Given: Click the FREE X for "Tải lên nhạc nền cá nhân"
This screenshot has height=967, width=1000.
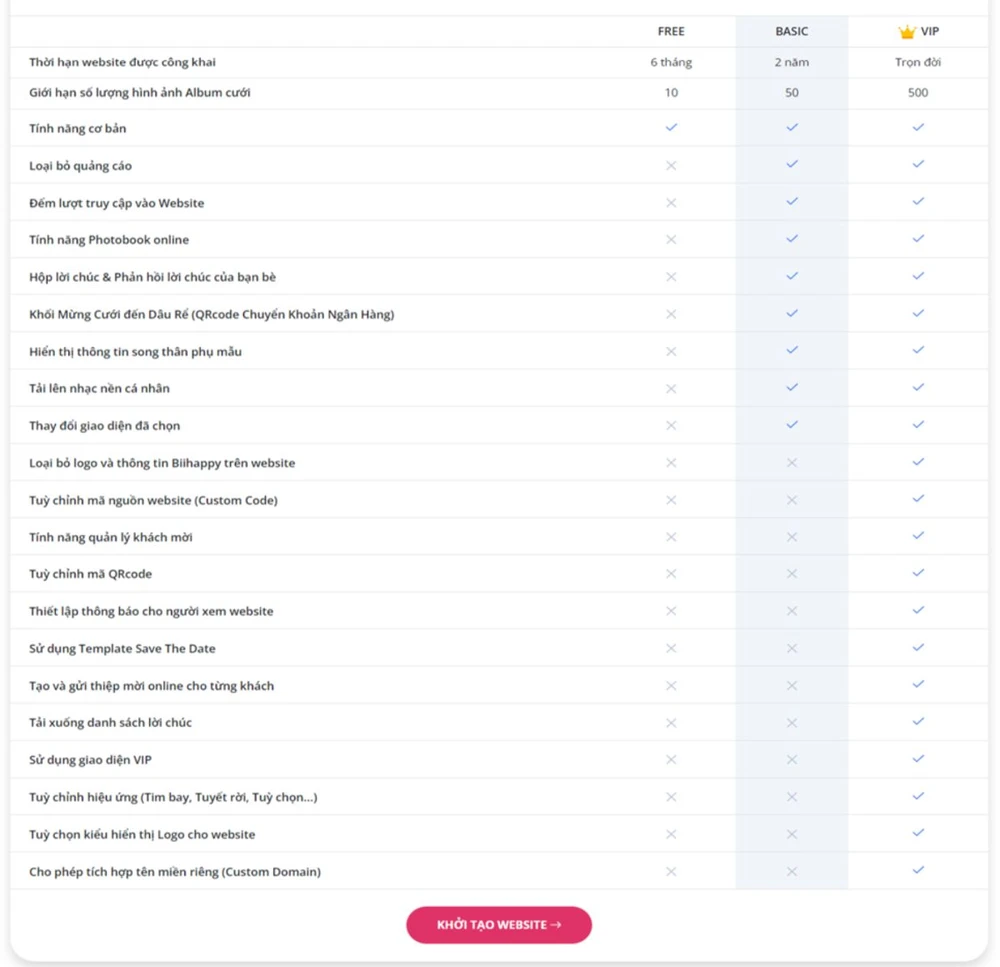Looking at the screenshot, I should tap(672, 388).
